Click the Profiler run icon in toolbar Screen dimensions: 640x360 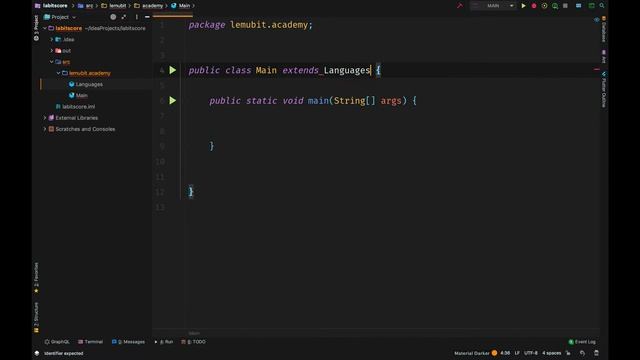[x=555, y=6]
